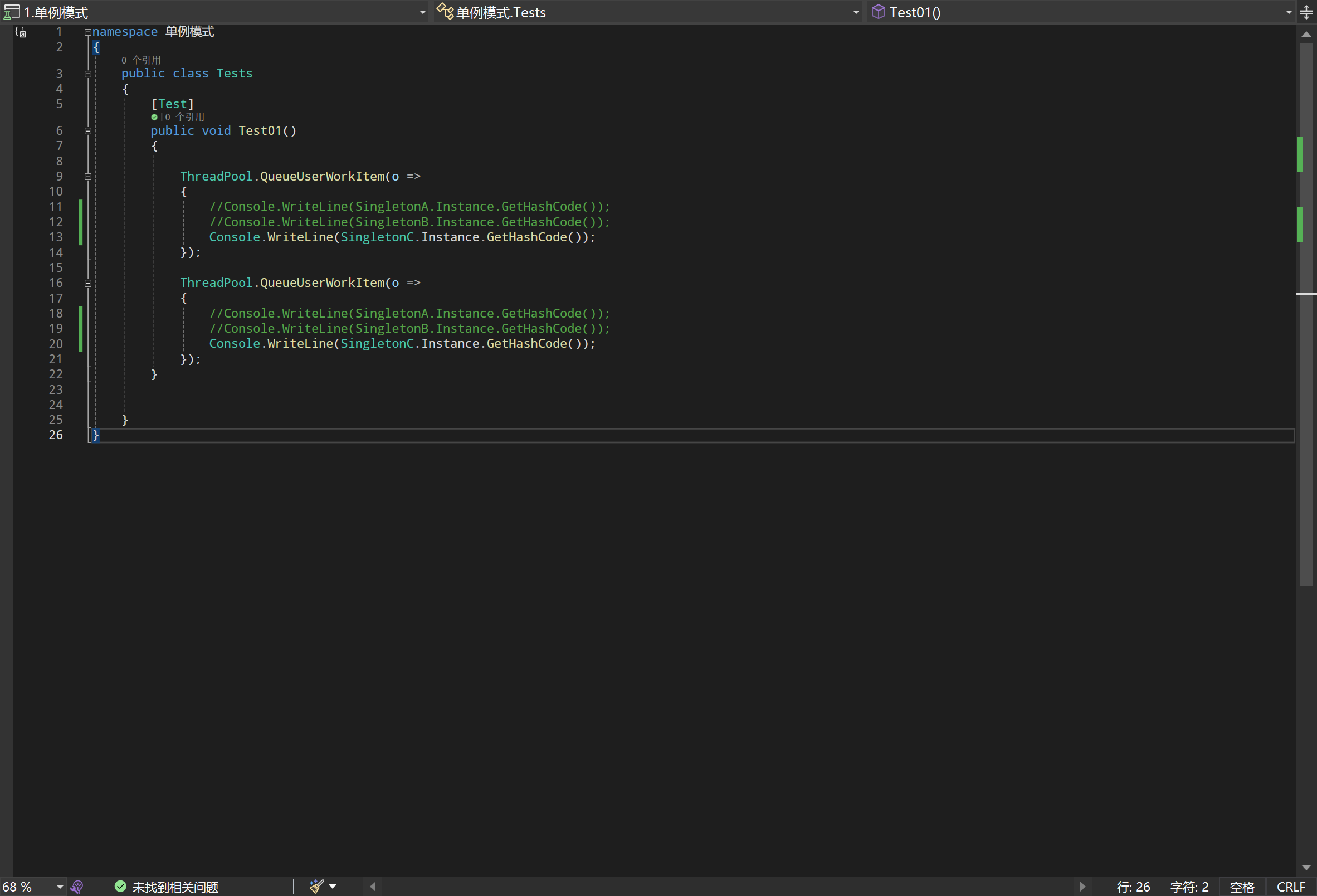Click the '0 个引用' CodeLens above Test01
Screen dimensions: 1317x896
tap(185, 118)
